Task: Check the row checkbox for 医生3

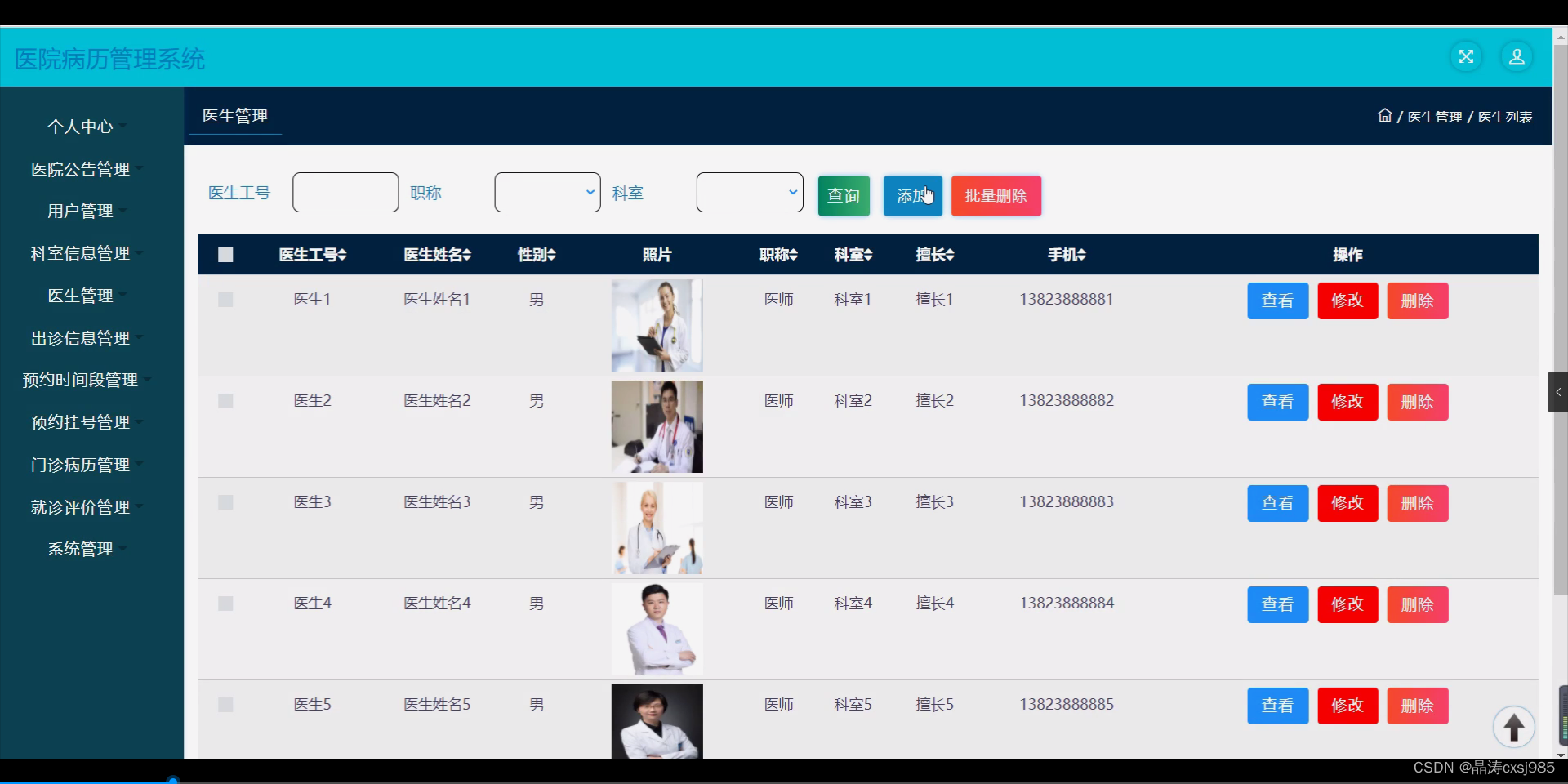Action: pos(225,501)
